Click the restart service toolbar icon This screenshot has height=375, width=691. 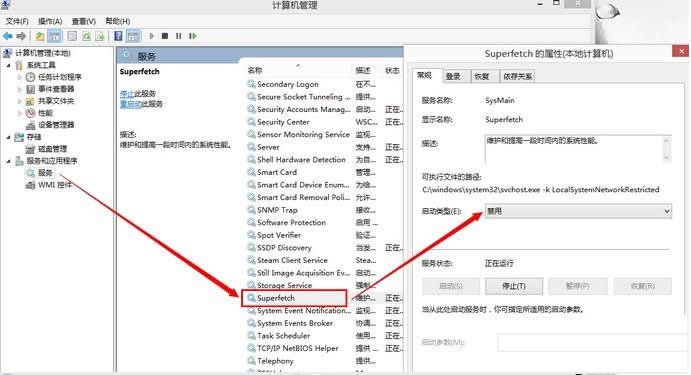tap(193, 36)
